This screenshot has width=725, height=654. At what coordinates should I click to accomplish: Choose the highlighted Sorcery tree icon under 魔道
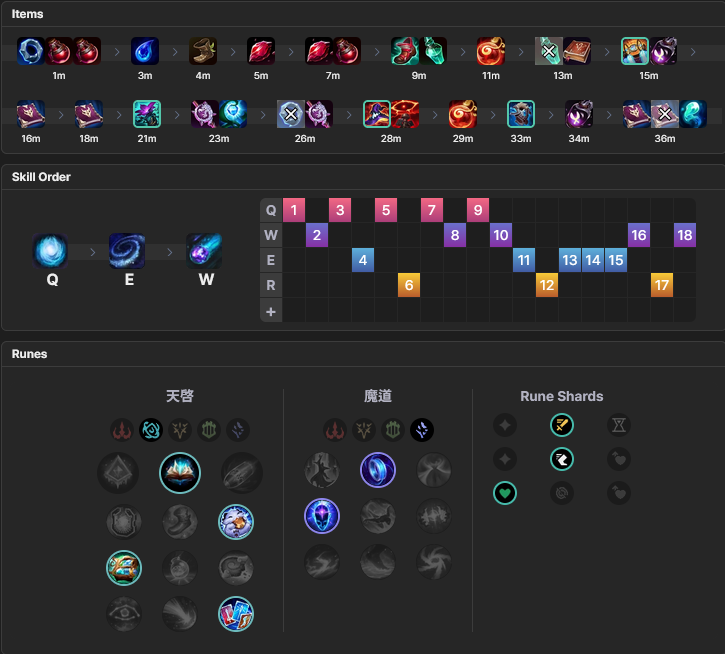pyautogui.click(x=422, y=430)
